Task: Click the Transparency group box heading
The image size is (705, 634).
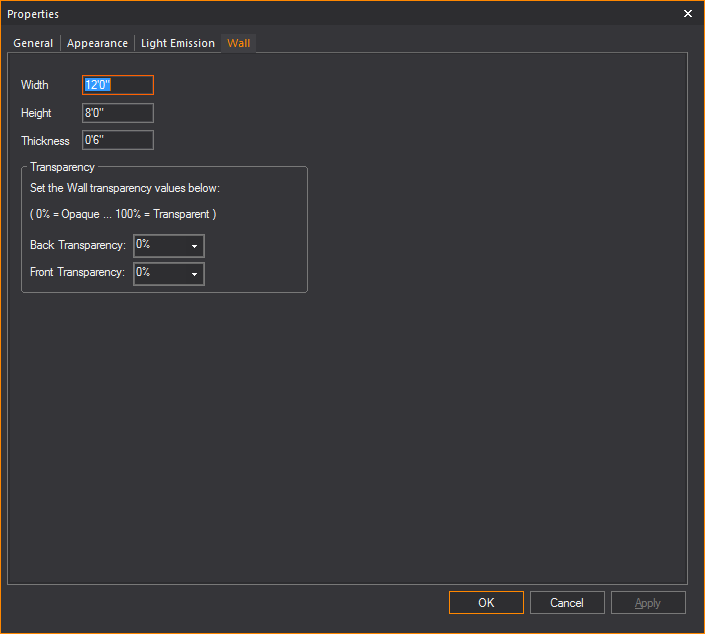Action: [62, 167]
